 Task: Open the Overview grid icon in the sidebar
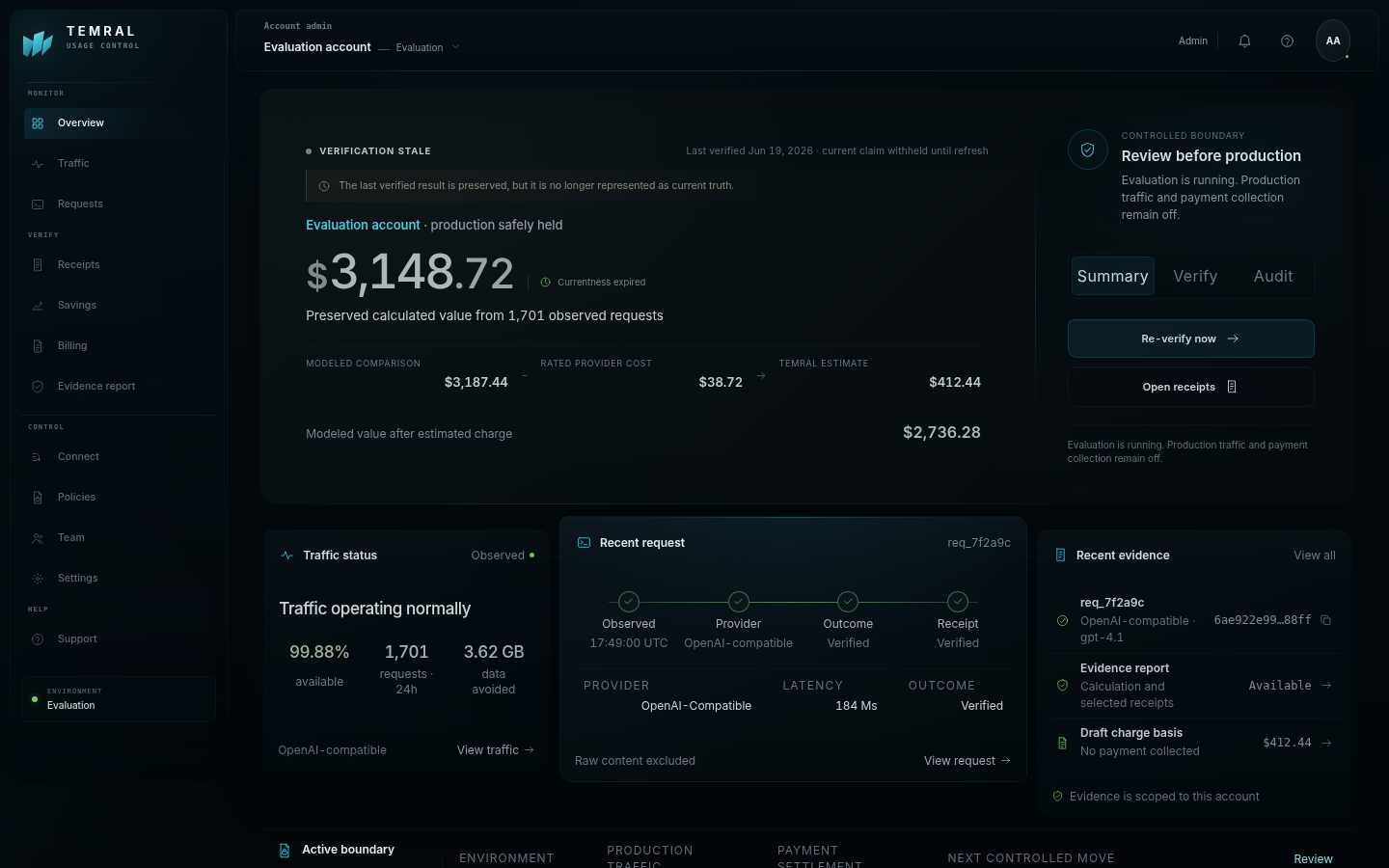[38, 123]
